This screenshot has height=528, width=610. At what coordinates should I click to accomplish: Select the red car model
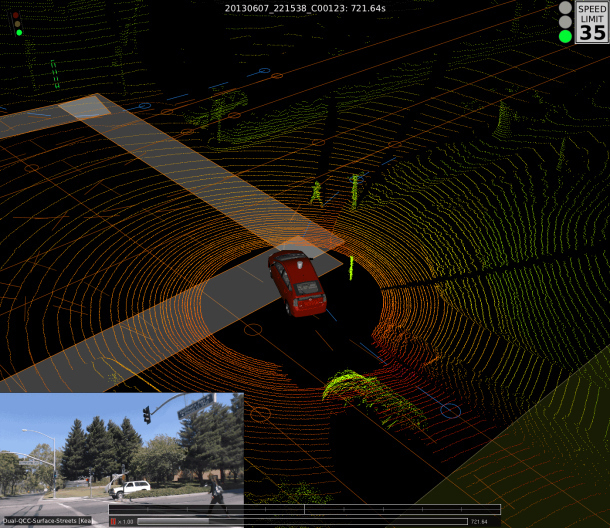coord(297,282)
